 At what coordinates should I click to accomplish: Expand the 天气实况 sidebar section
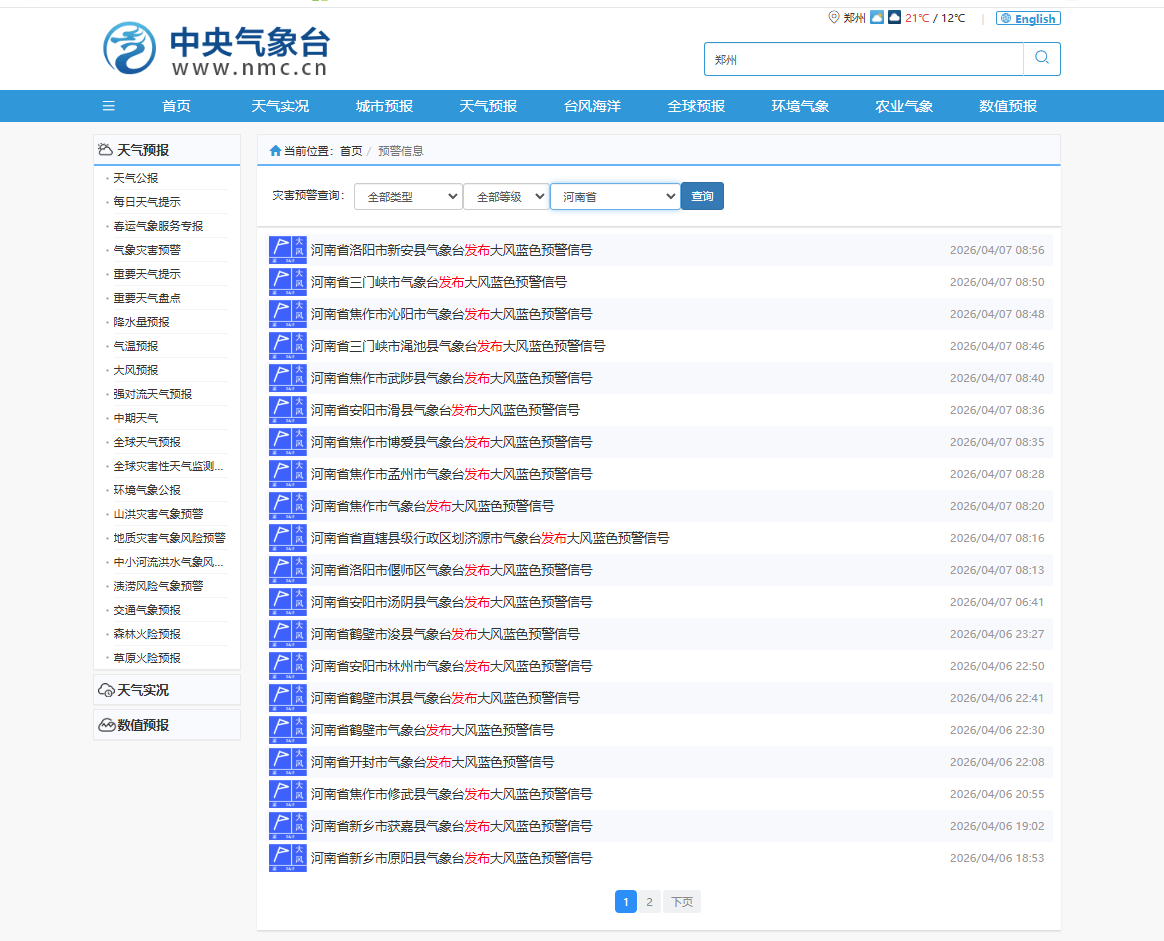143,690
